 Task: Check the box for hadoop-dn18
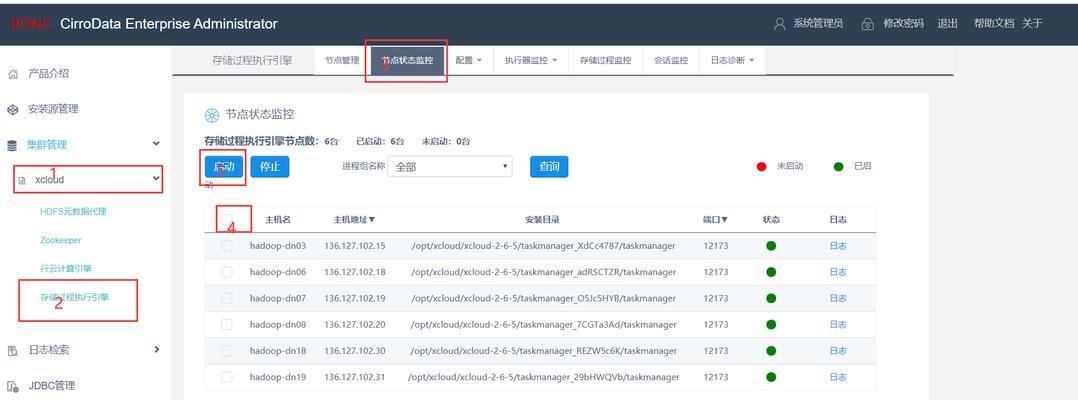pos(227,351)
